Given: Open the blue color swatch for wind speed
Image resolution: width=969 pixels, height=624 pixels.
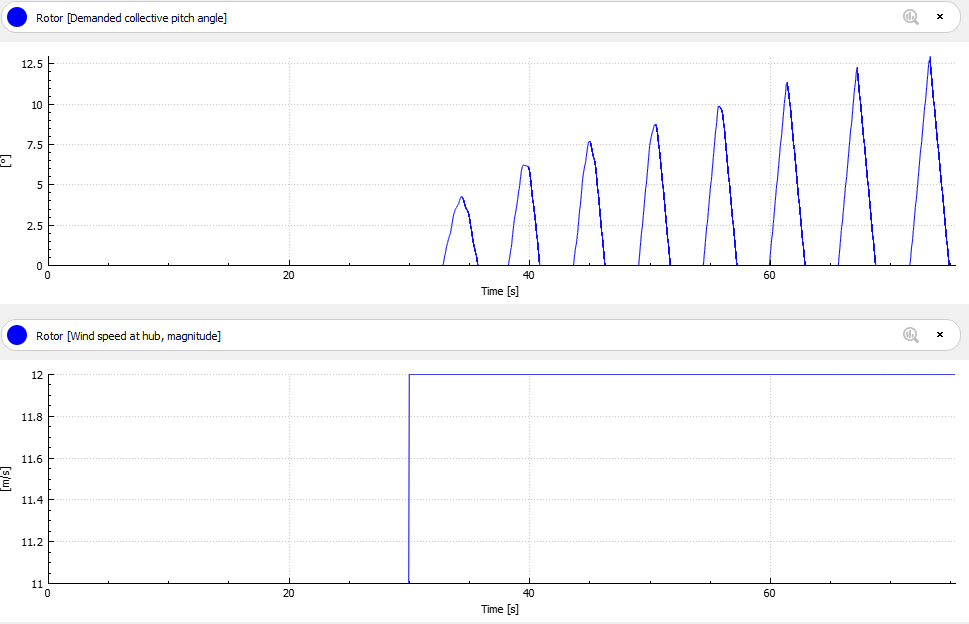Looking at the screenshot, I should point(17,335).
